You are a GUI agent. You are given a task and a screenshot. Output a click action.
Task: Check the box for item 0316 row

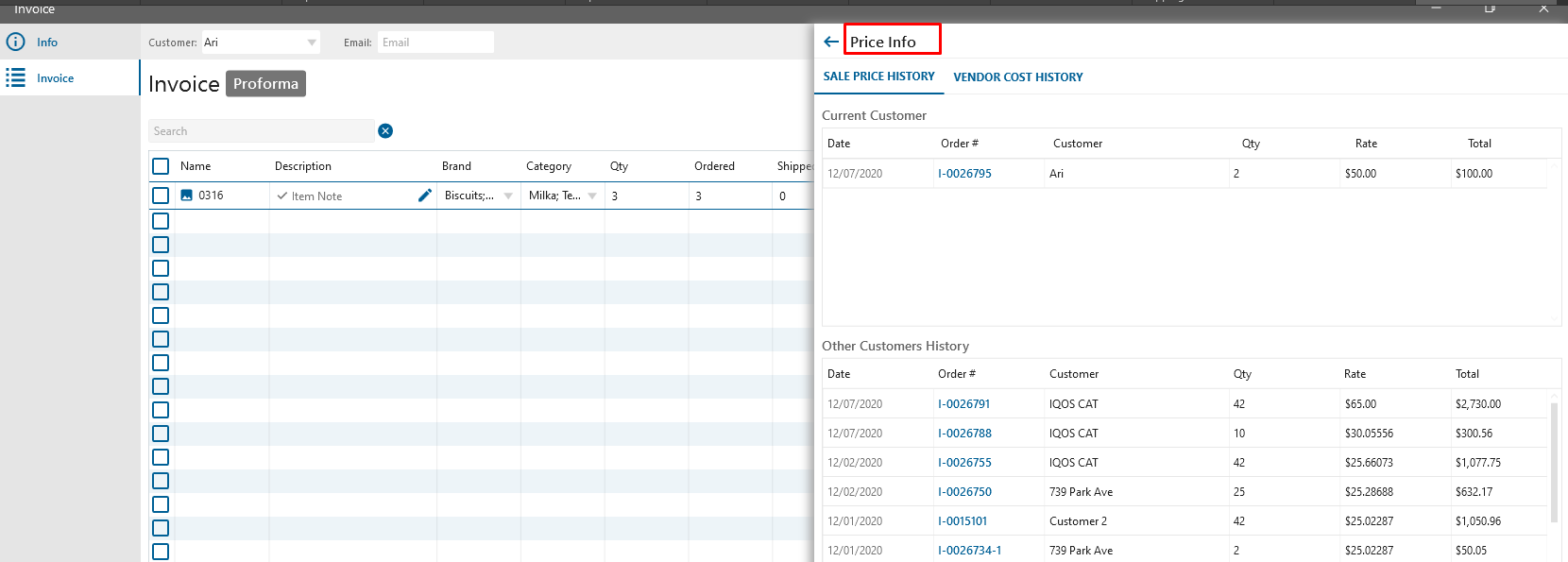(x=161, y=196)
